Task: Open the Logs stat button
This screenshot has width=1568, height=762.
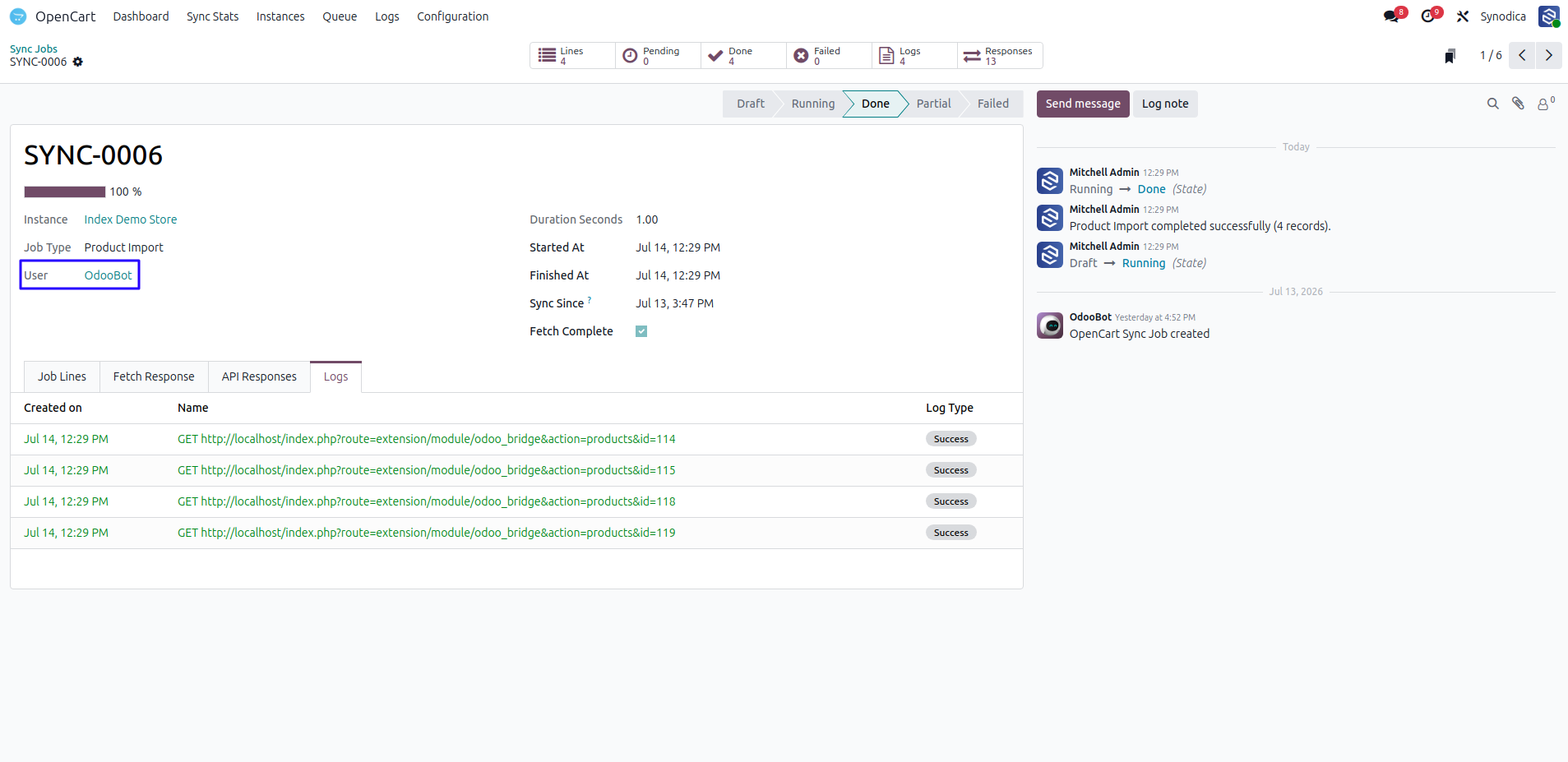Action: [914, 56]
